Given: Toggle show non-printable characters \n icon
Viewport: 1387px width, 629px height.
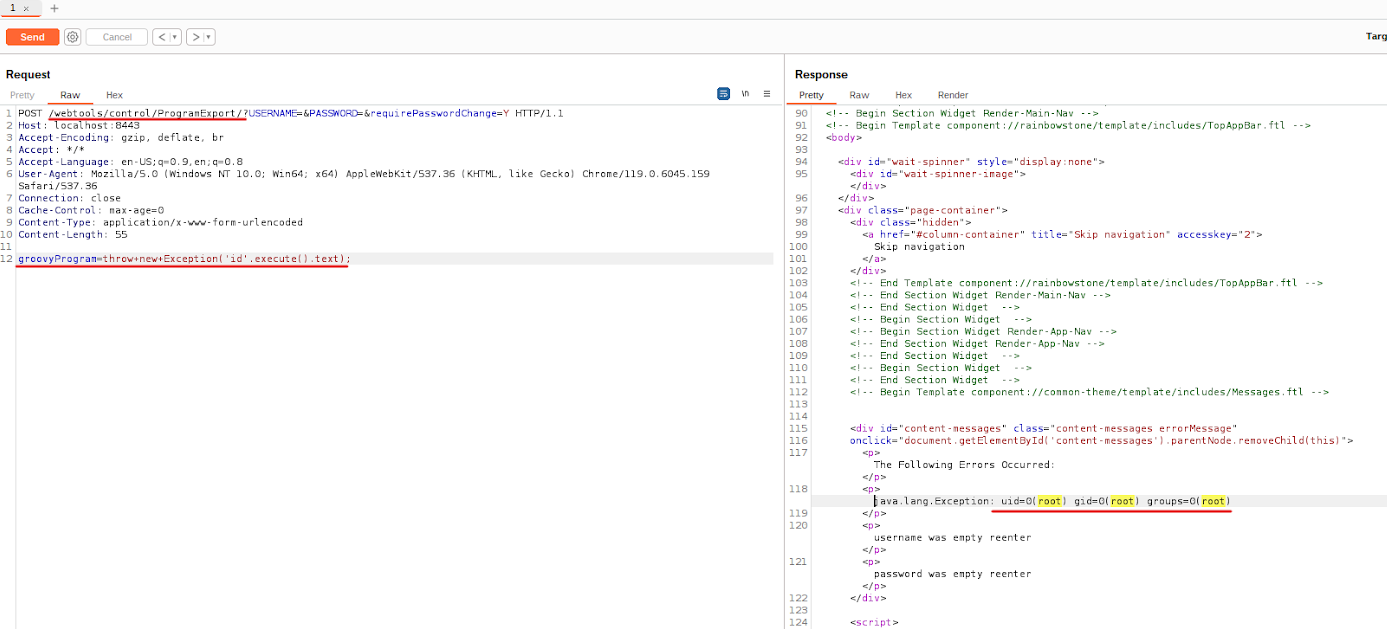Looking at the screenshot, I should (x=745, y=93).
